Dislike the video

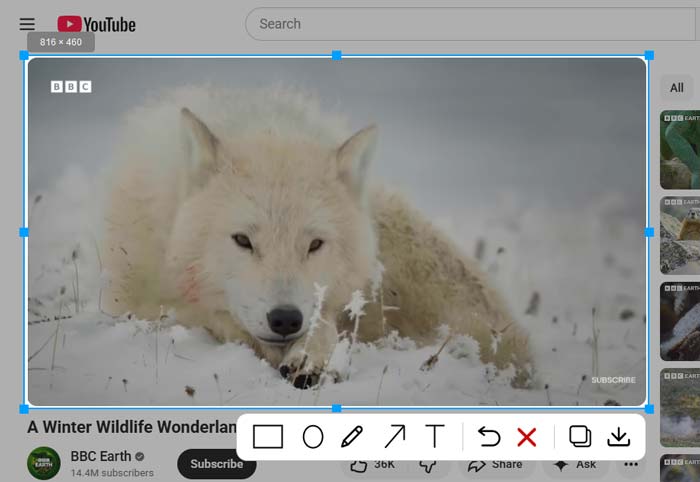tap(427, 466)
